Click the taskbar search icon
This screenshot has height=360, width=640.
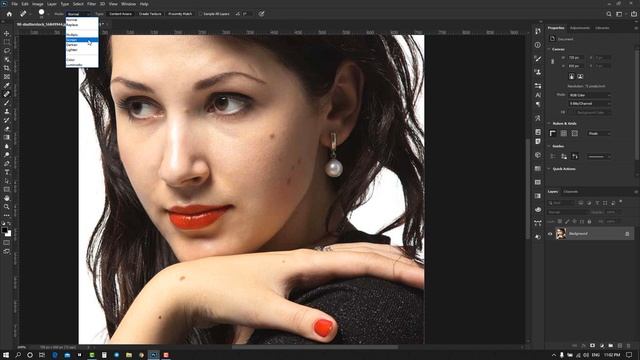[x=18, y=355]
